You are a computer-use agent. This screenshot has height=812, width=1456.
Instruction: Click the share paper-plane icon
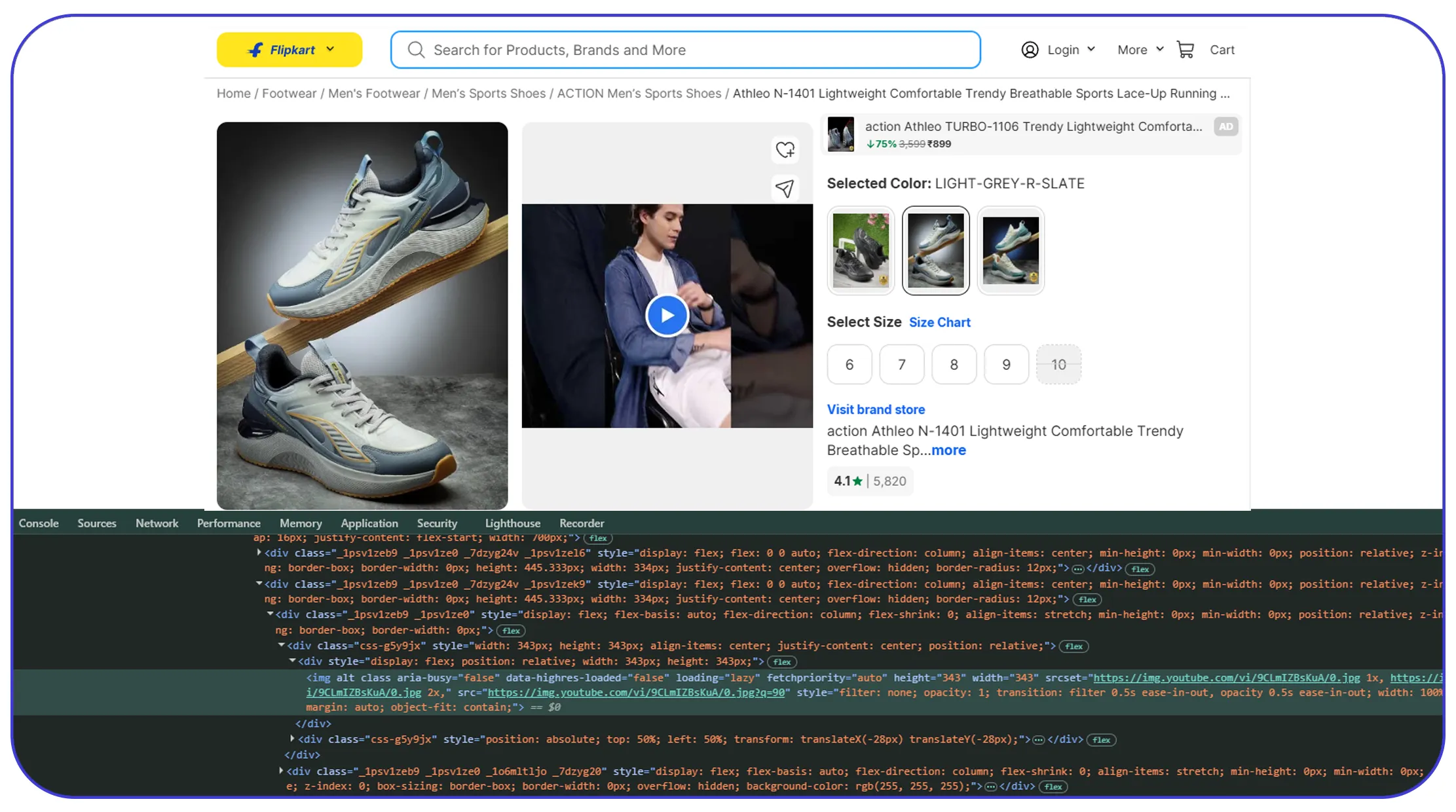point(785,189)
